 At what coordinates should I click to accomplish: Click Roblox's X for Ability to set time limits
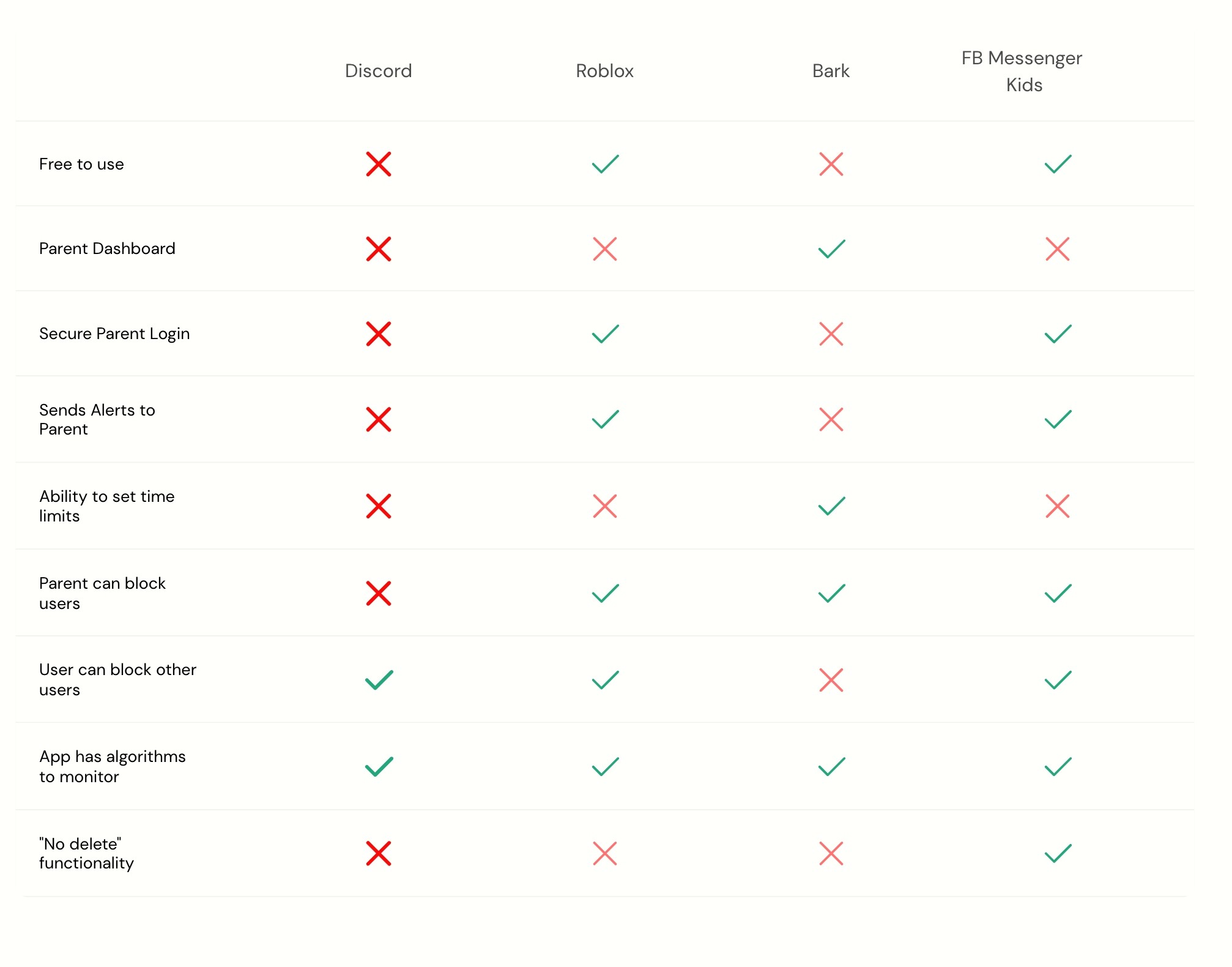[x=604, y=506]
